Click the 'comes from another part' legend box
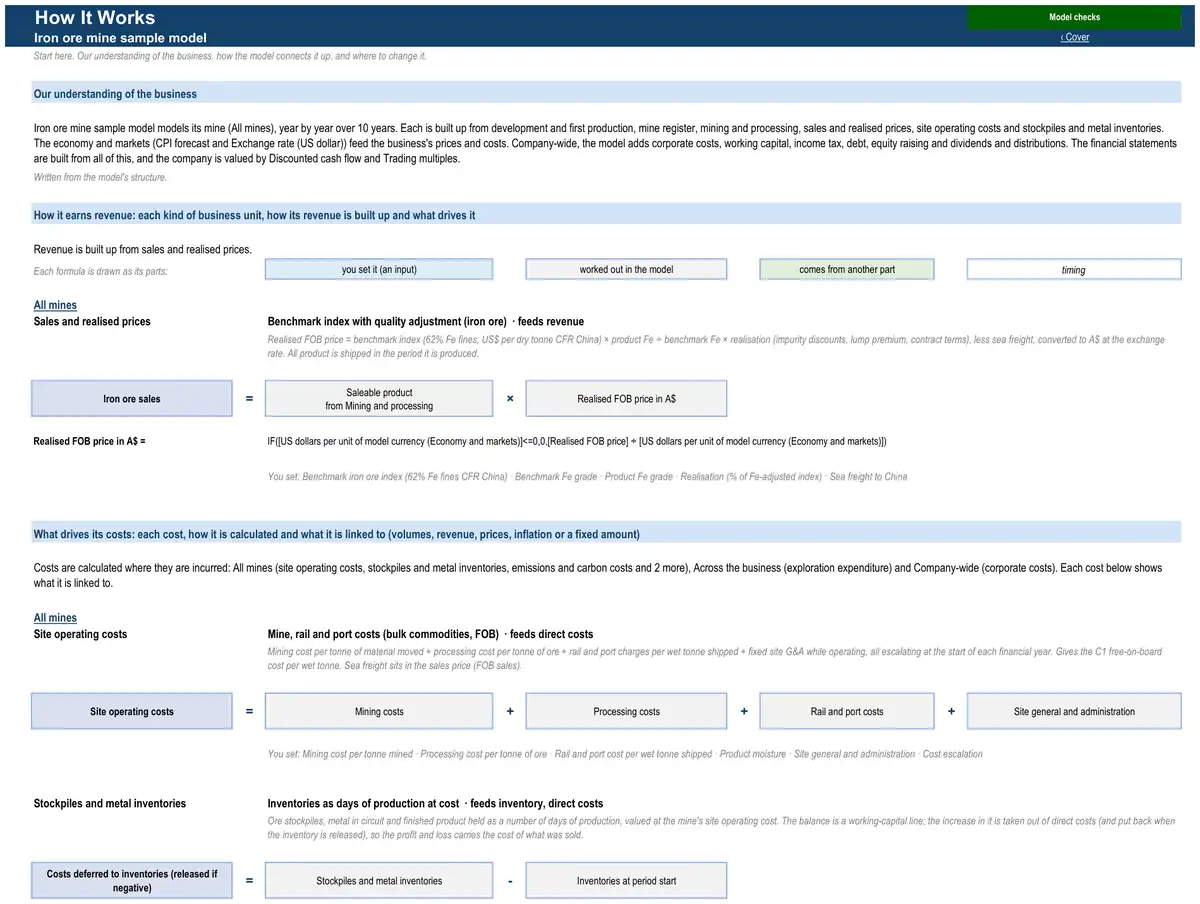This screenshot has height=904, width=1200. (847, 269)
